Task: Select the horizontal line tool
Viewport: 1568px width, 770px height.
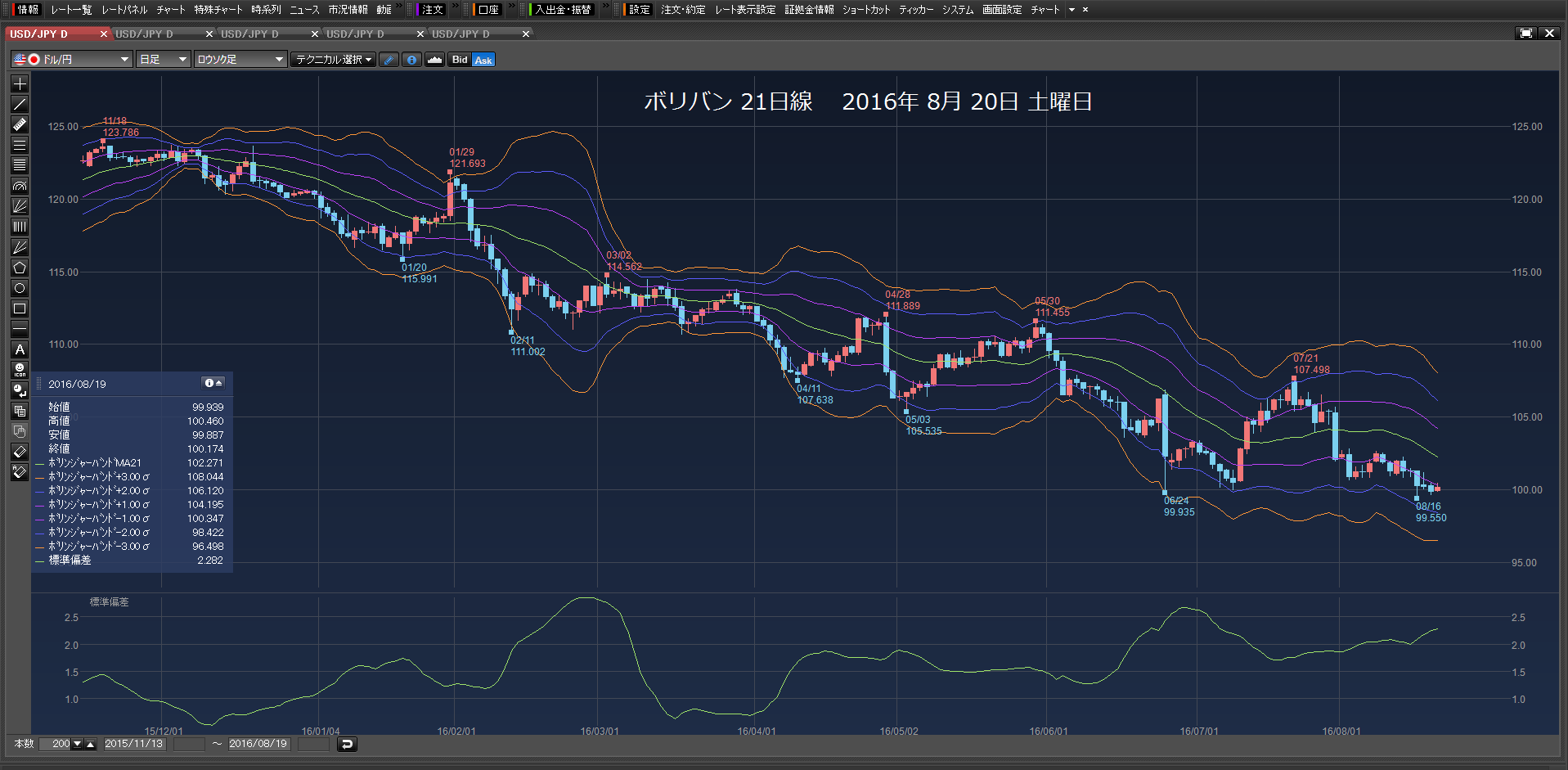Action: tap(20, 329)
